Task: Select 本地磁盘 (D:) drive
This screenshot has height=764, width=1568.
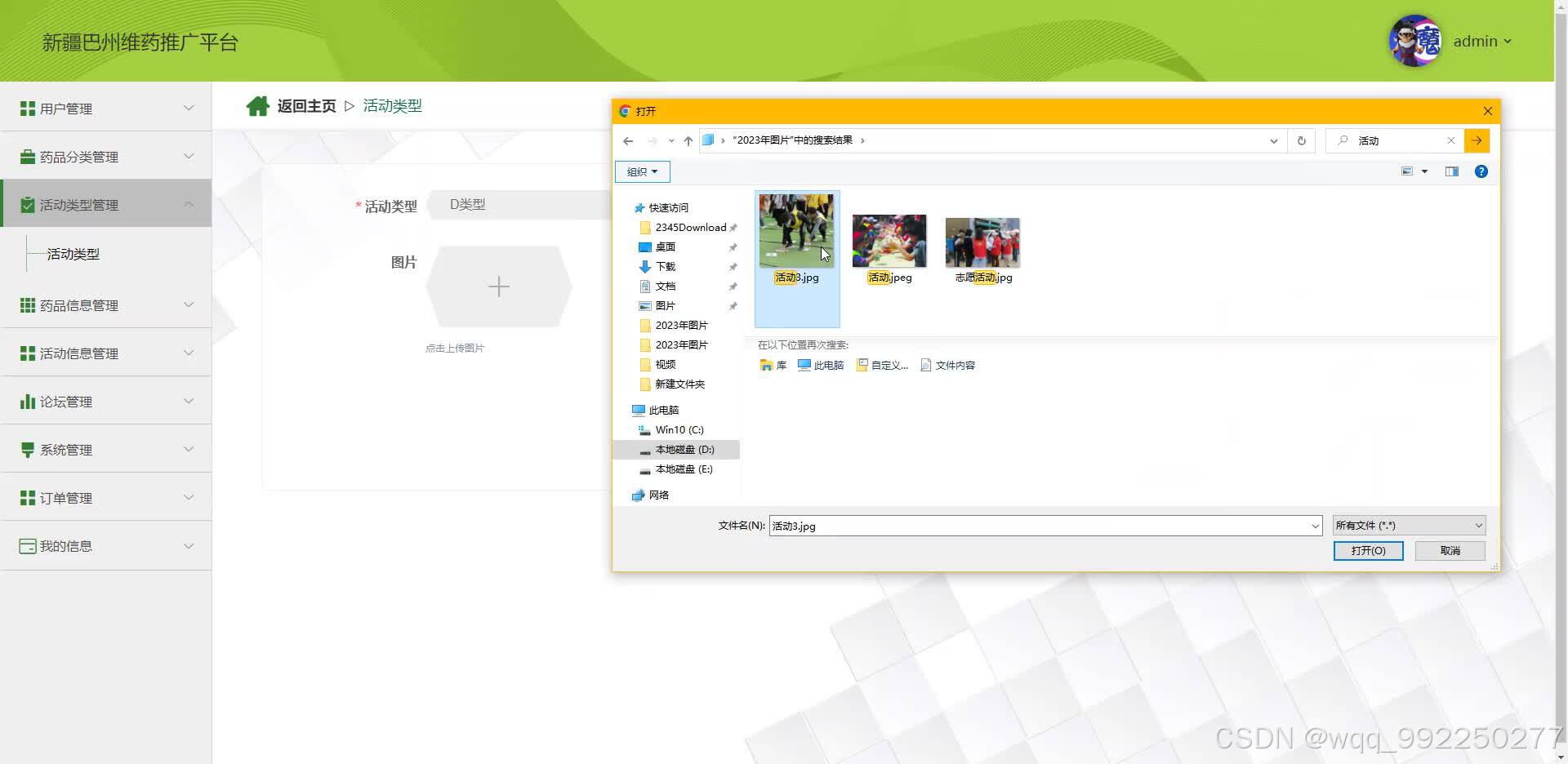Action: pos(676,450)
